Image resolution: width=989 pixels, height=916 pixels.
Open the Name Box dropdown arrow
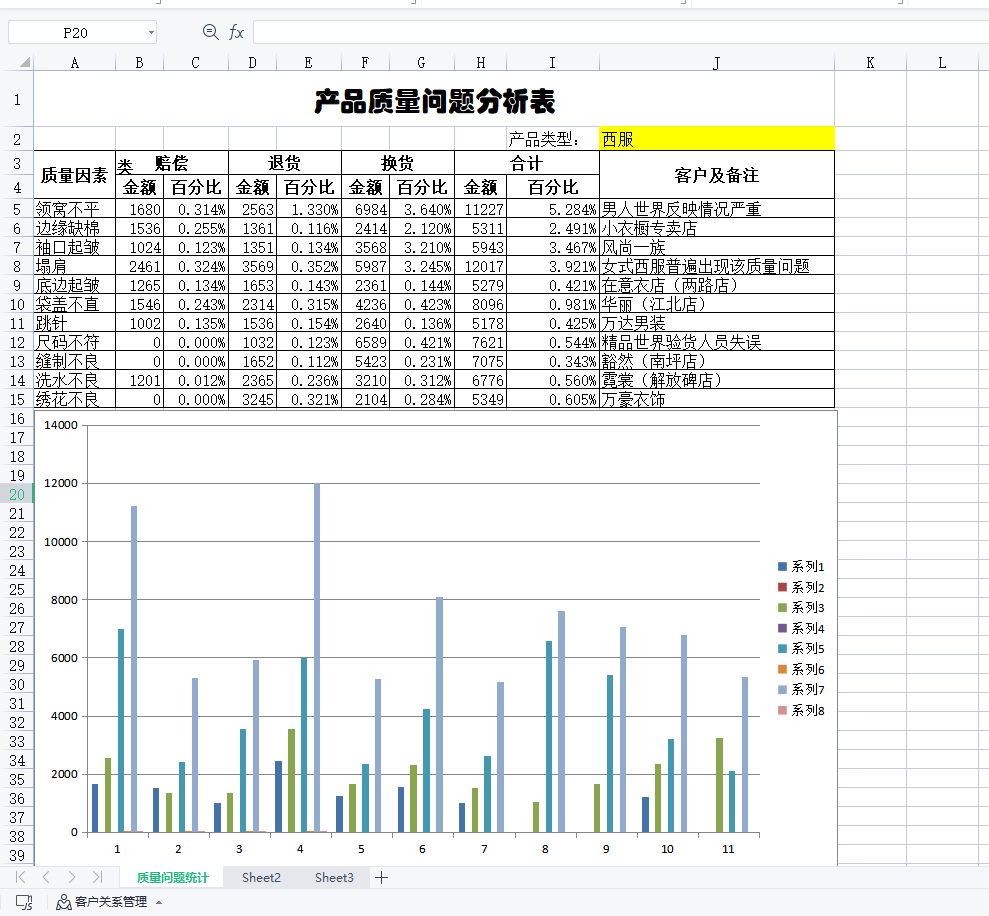tap(151, 33)
